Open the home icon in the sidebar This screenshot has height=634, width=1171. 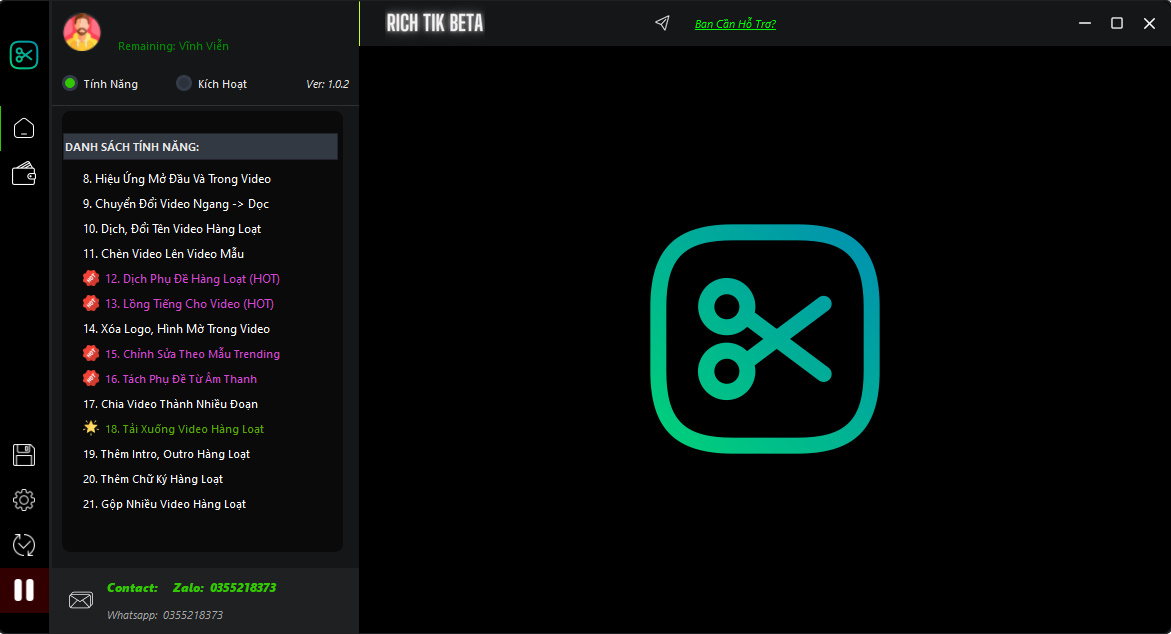pyautogui.click(x=24, y=128)
